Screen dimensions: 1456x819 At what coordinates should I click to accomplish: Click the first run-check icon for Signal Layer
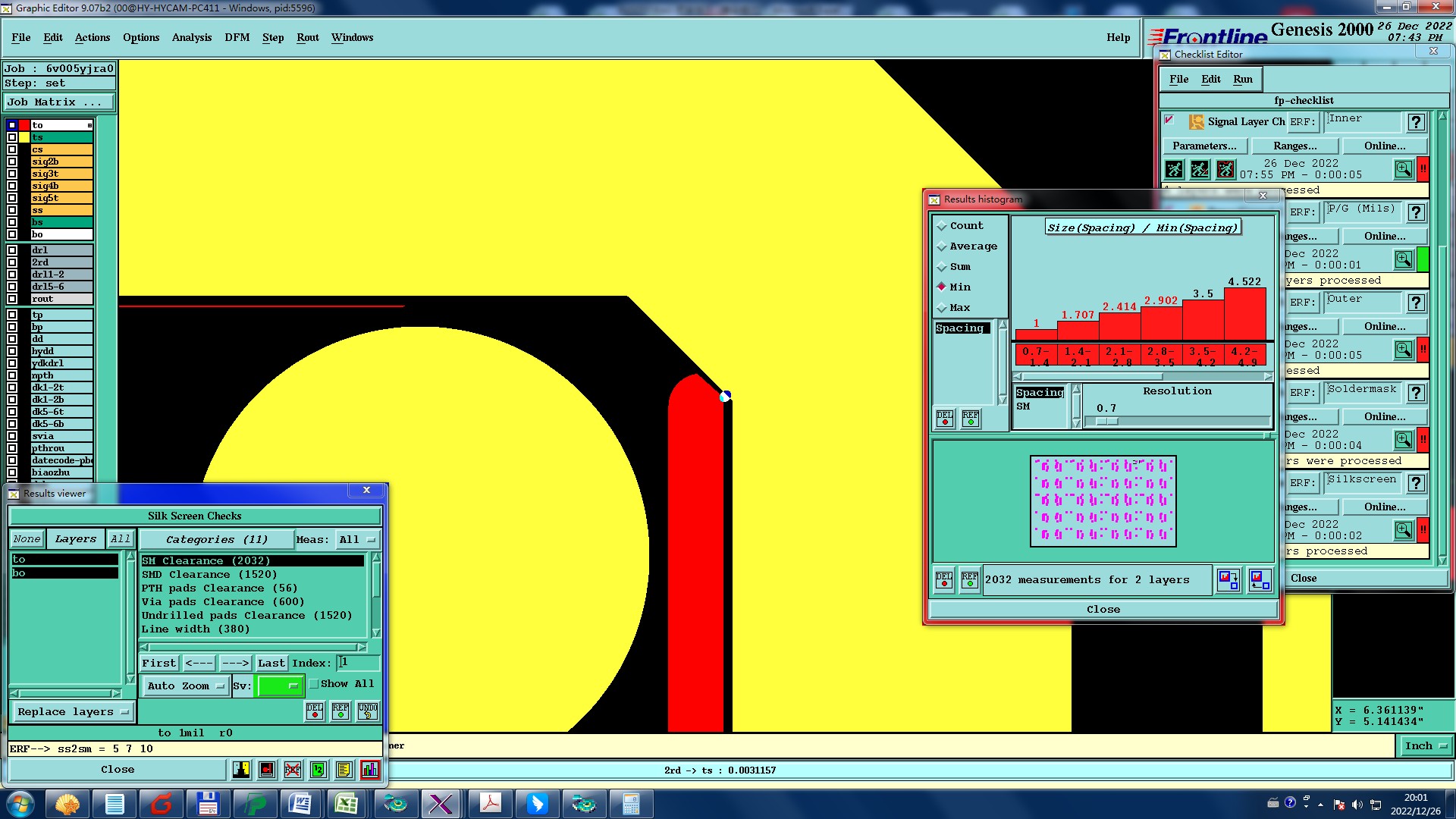coord(1174,169)
